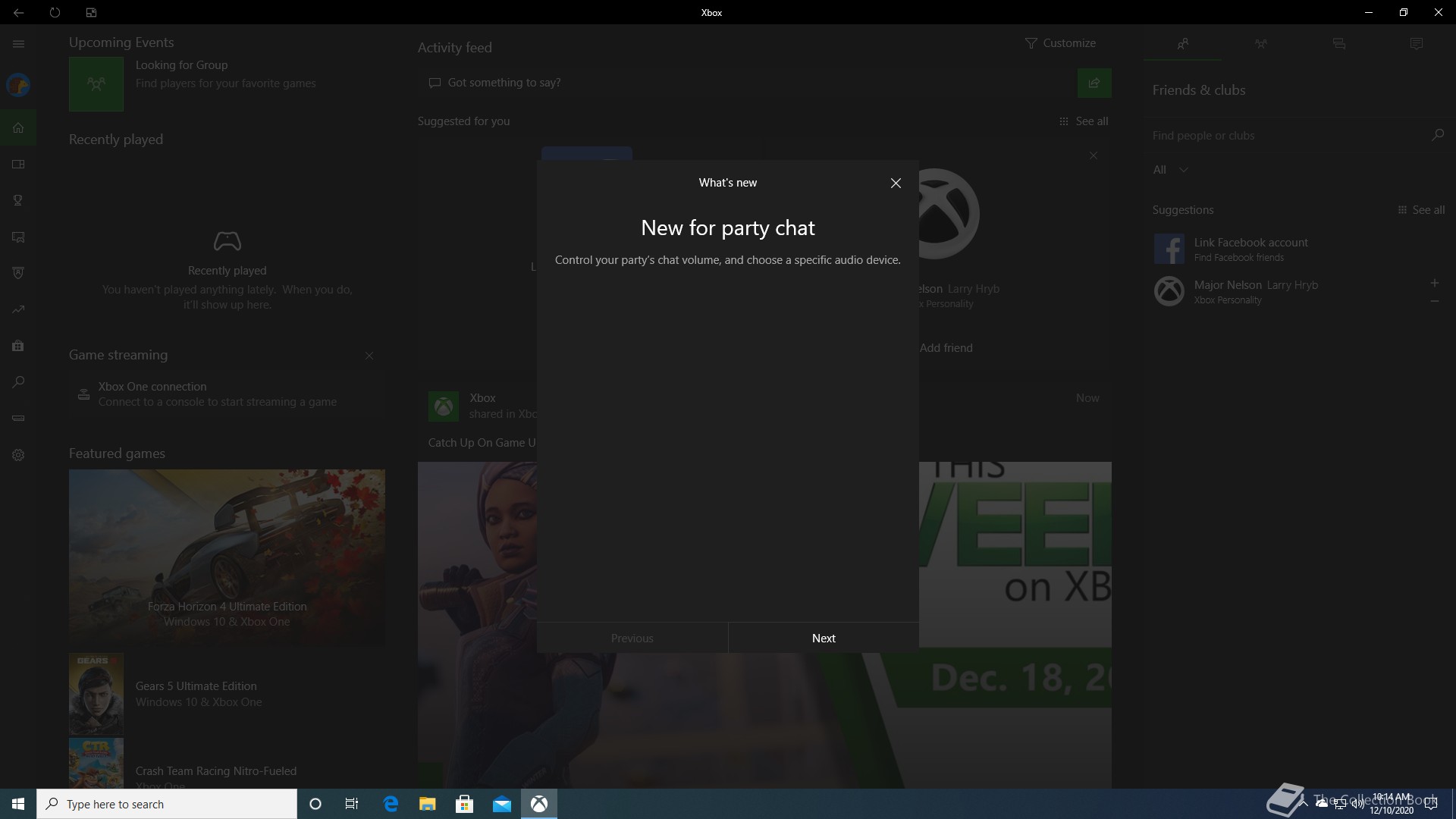The image size is (1456, 819).
Task: Open Clubs shield icon in sidebar
Action: pos(18,273)
